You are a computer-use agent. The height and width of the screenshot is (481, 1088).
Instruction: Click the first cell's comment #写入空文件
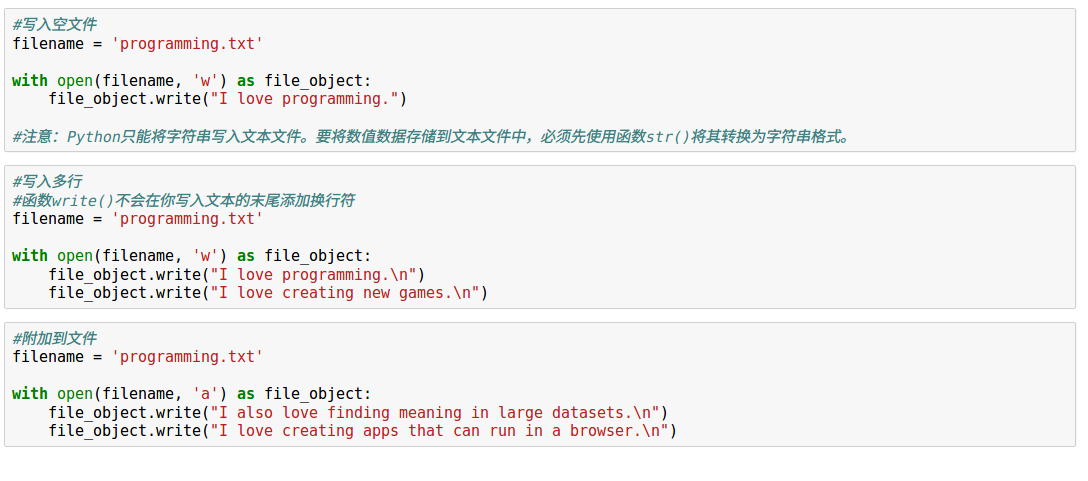[54, 26]
